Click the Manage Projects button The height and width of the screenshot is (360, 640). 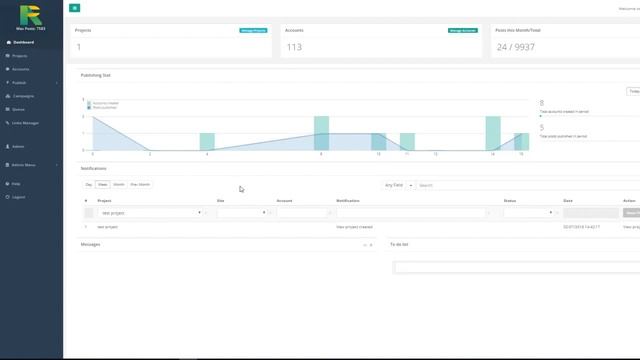(x=253, y=31)
